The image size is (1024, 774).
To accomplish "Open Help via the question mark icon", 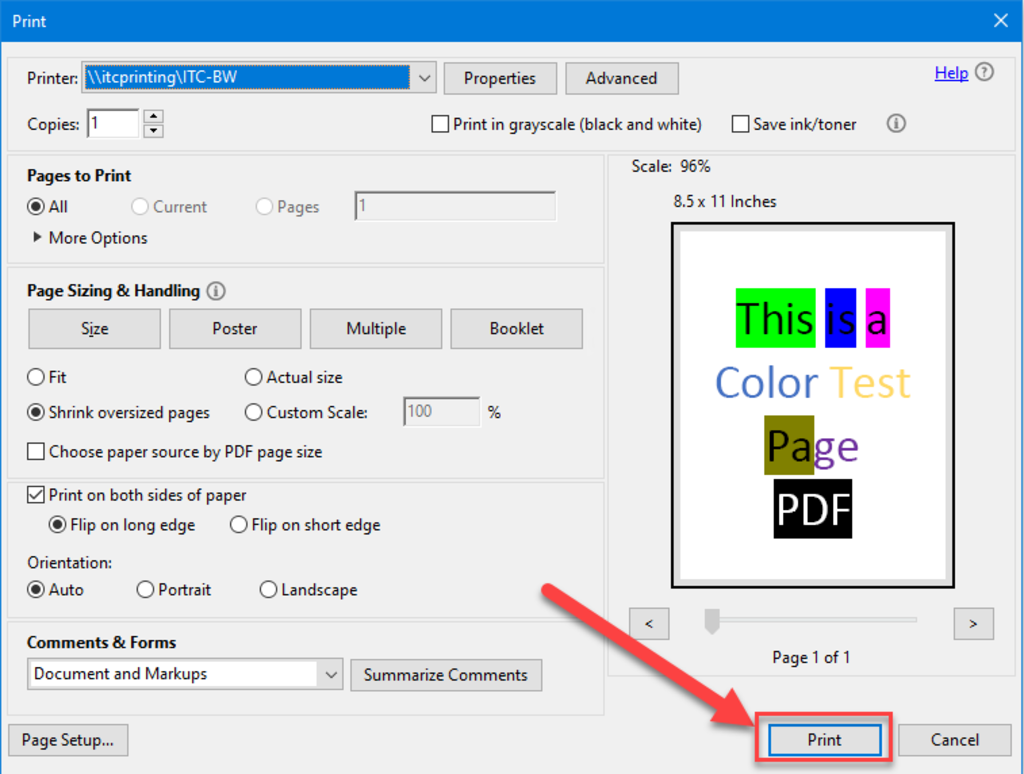I will (985, 72).
